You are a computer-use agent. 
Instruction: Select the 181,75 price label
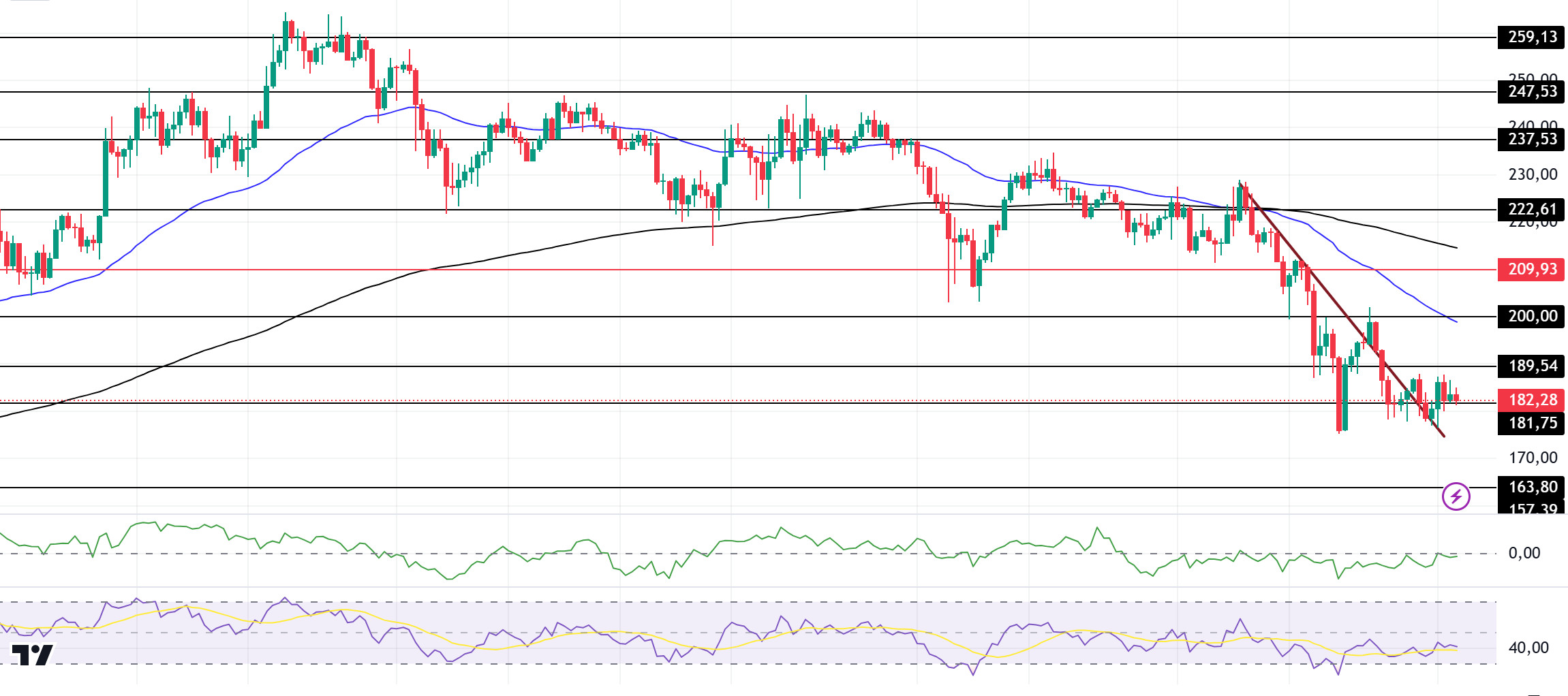1531,423
